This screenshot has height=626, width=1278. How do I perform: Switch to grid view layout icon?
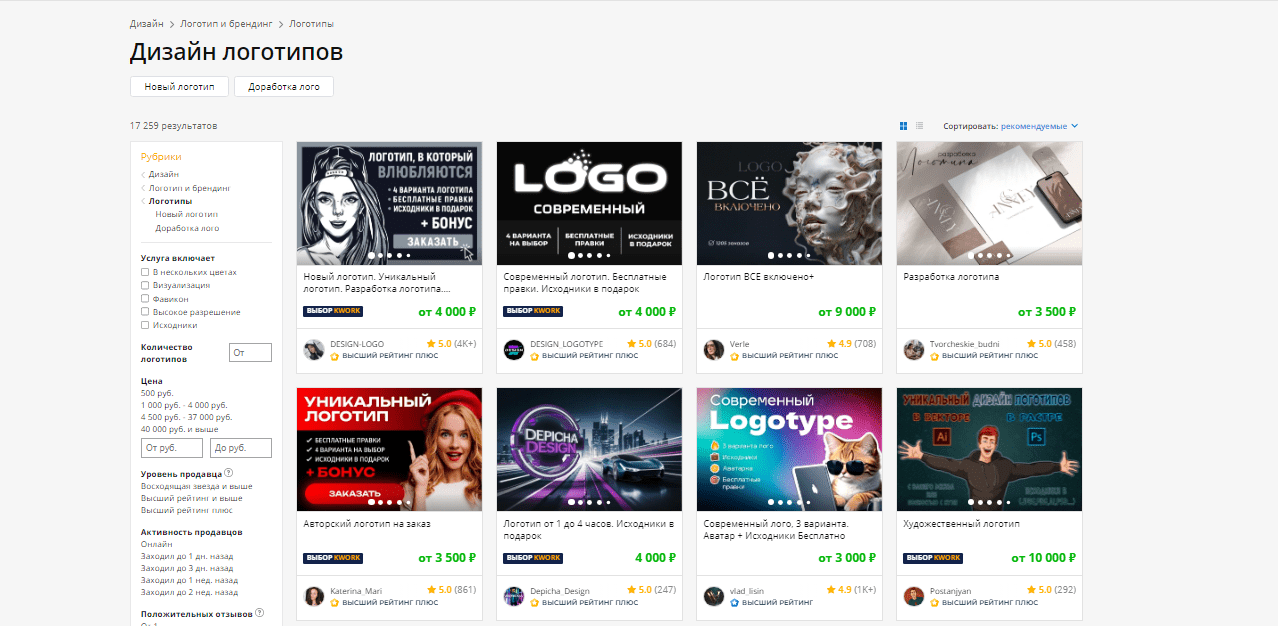pos(903,126)
